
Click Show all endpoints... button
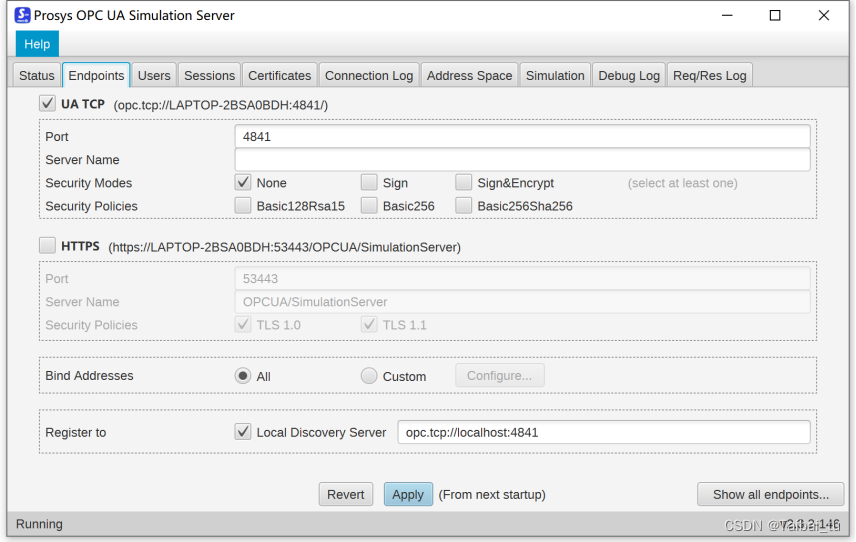click(x=770, y=495)
